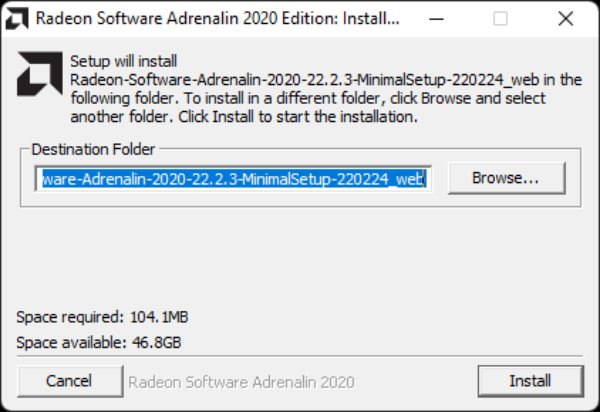Image resolution: width=600 pixels, height=412 pixels.
Task: Click the "Setup will install" heading line
Action: point(124,61)
